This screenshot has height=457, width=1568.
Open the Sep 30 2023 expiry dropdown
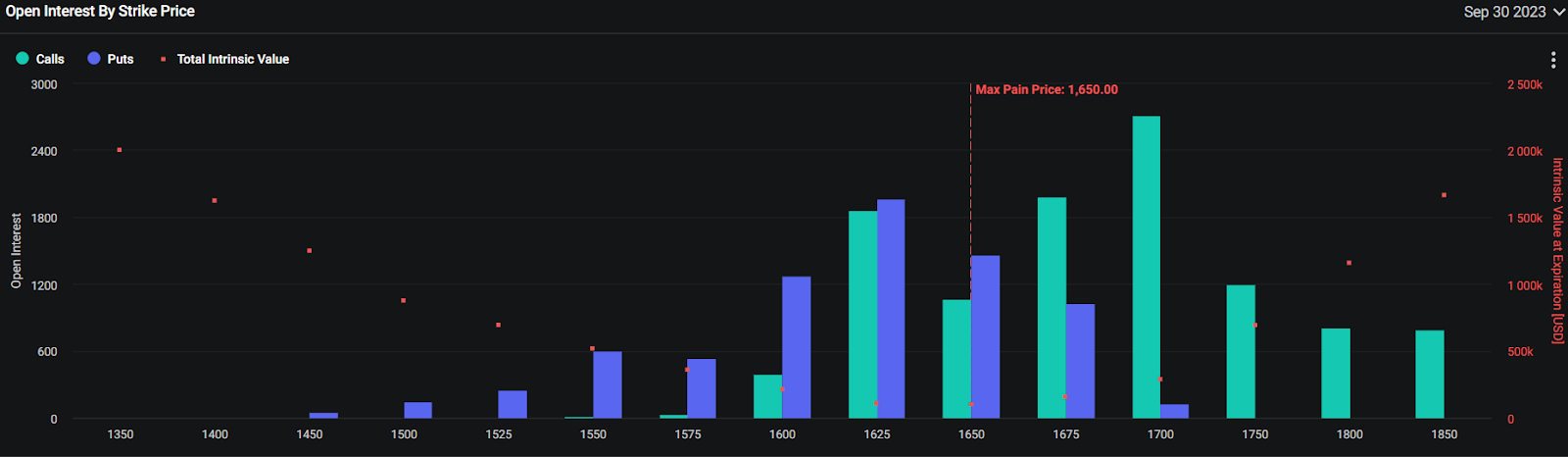[x=1512, y=12]
